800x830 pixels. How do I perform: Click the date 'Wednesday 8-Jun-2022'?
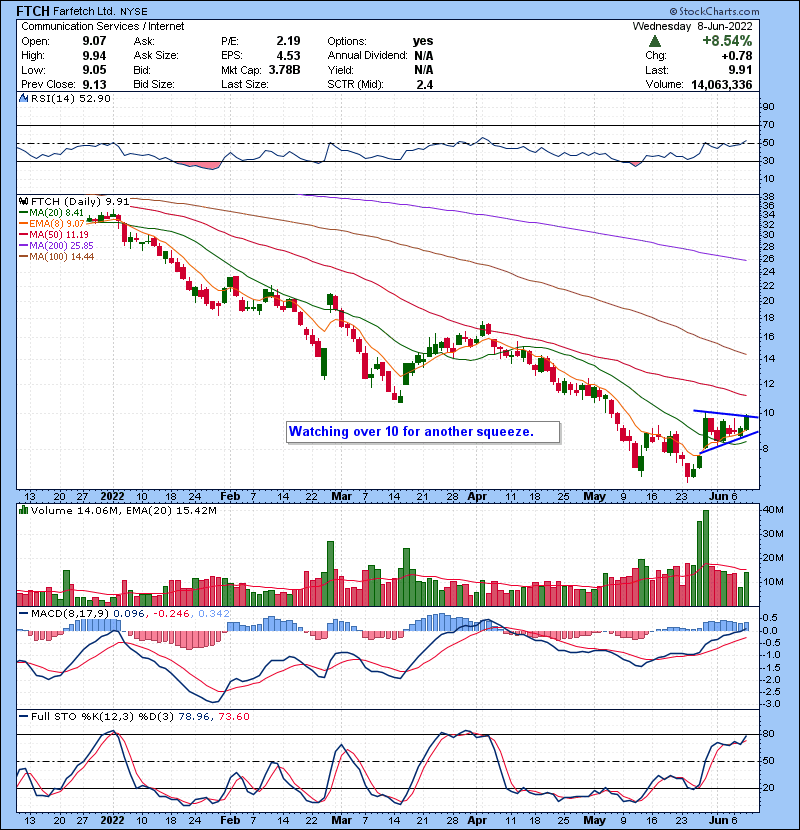[693, 26]
